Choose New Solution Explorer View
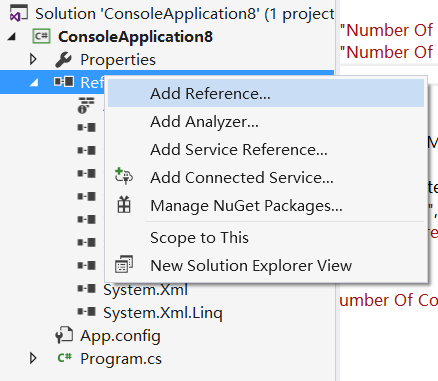 [x=266, y=266]
